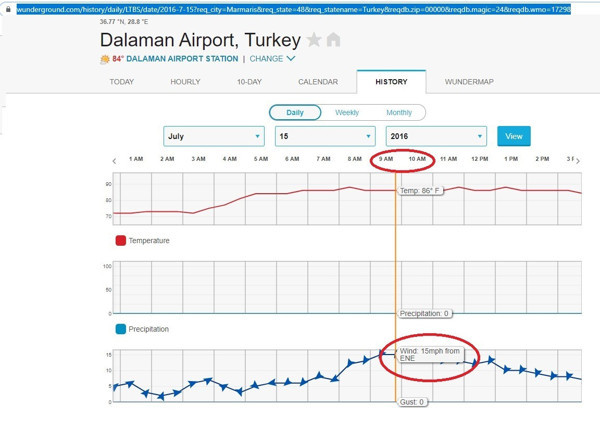Click the 8 AM timeline label
This screenshot has width=600, height=429.
(x=354, y=159)
